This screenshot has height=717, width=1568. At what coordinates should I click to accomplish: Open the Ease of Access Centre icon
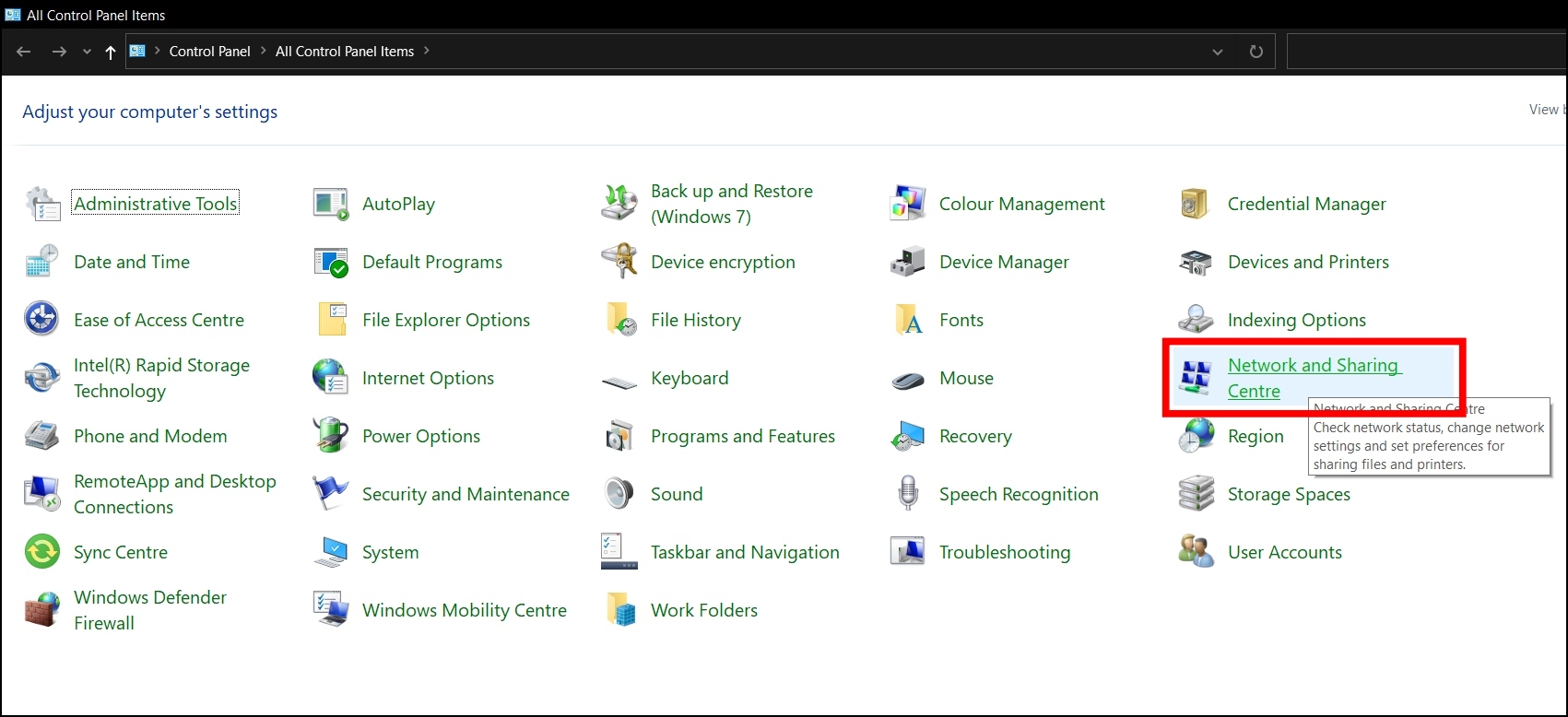(x=42, y=320)
